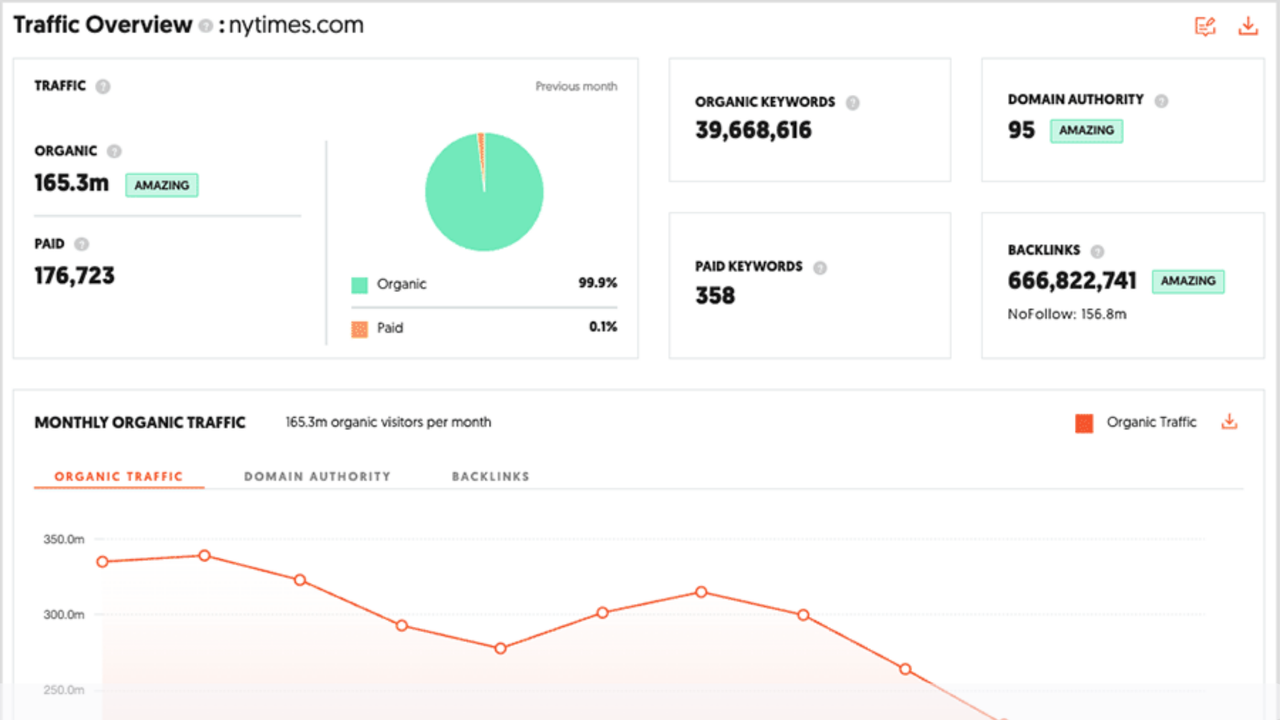1280x720 pixels.
Task: Open the help tooltip next to ORGANIC
Action: coord(114,152)
